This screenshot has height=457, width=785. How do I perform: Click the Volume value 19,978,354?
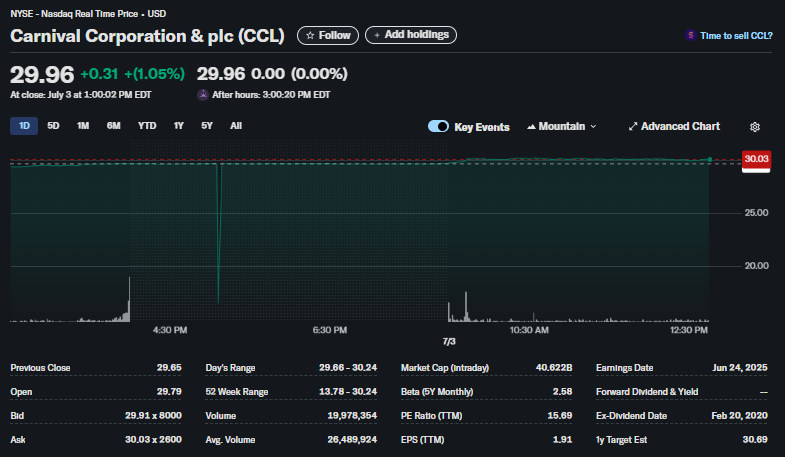click(352, 415)
